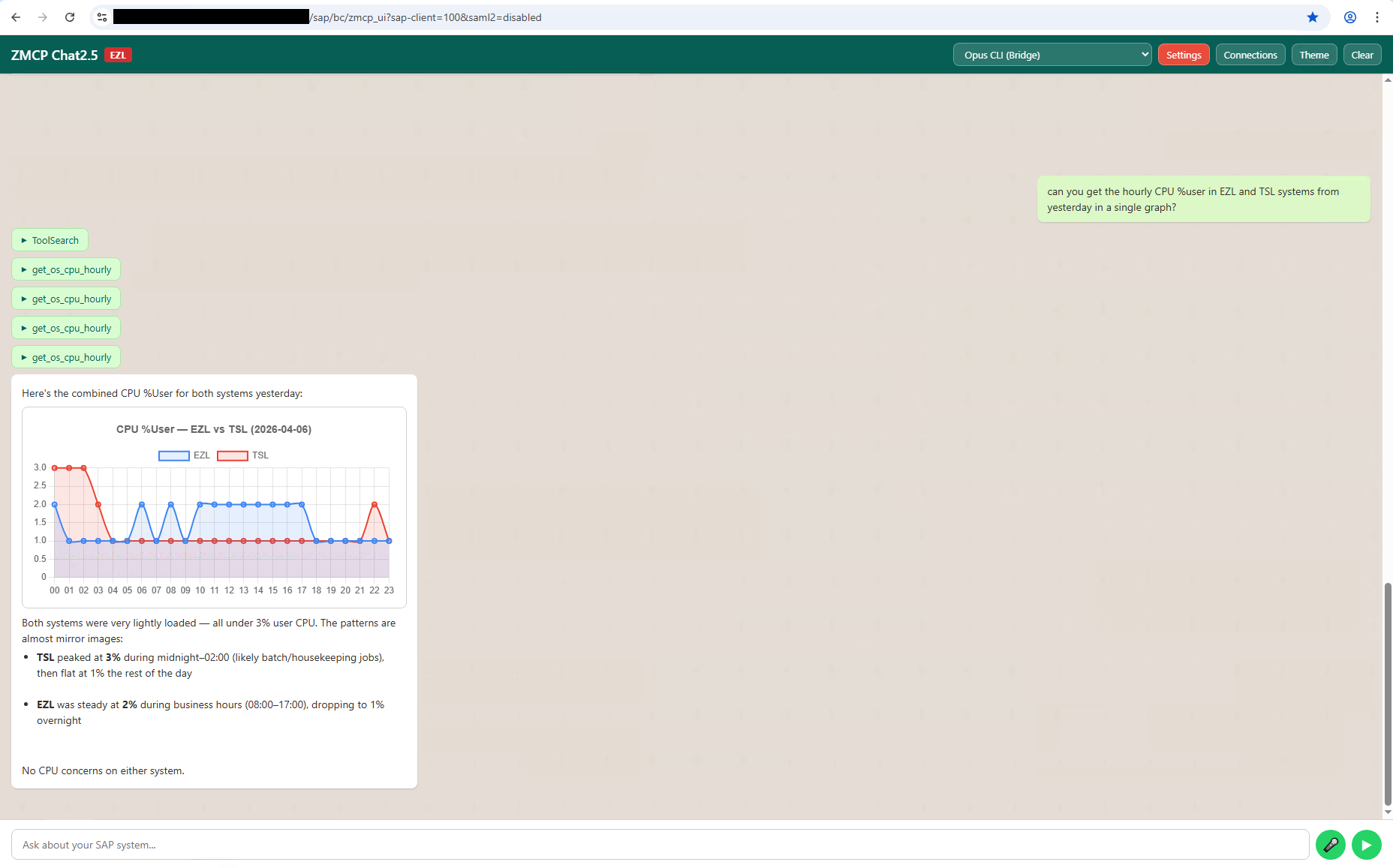Toggle the EZL series in chart legend

[x=184, y=455]
